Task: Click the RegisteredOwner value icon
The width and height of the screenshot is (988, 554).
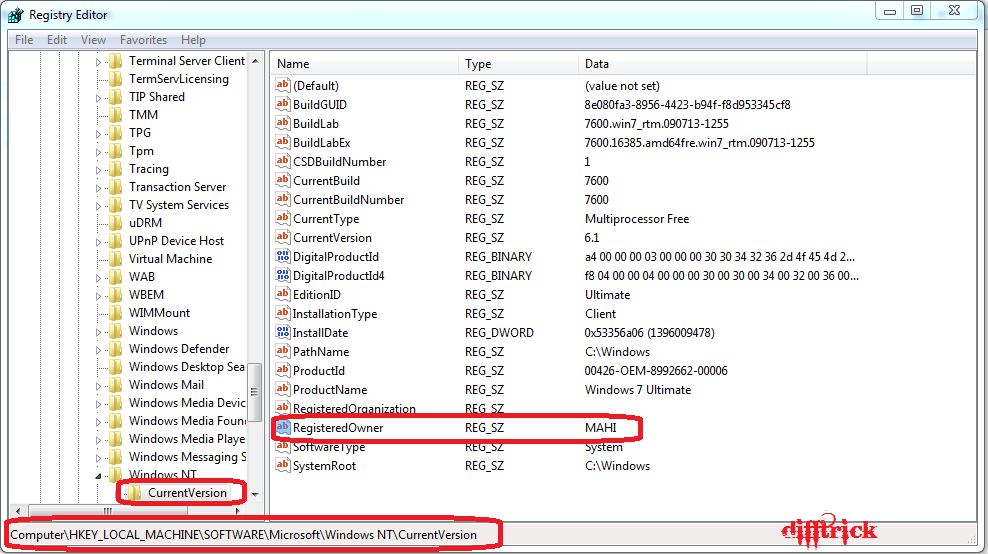Action: tap(283, 427)
